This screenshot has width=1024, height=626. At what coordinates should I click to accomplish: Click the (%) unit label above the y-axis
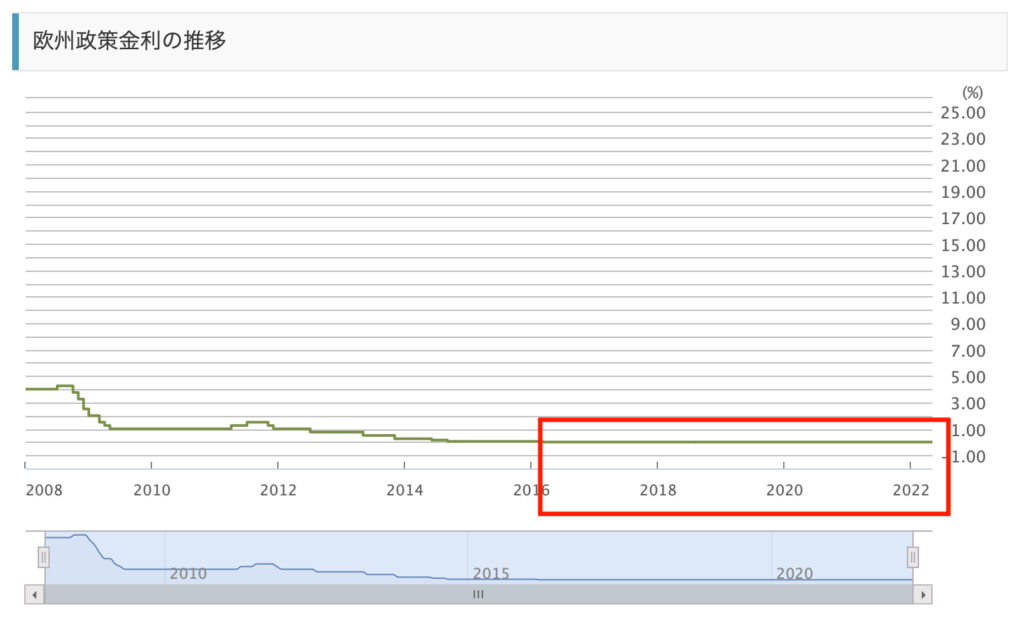pos(973,91)
